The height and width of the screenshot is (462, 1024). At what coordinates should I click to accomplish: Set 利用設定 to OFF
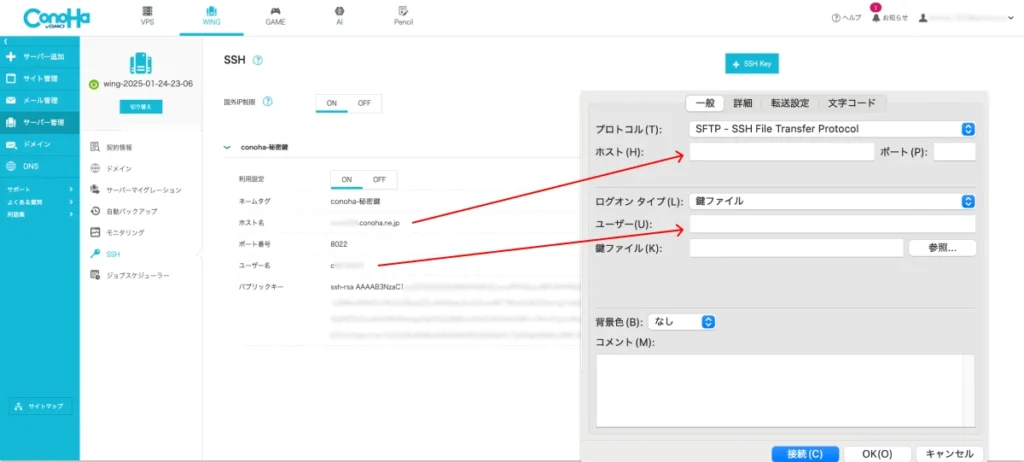click(x=379, y=180)
